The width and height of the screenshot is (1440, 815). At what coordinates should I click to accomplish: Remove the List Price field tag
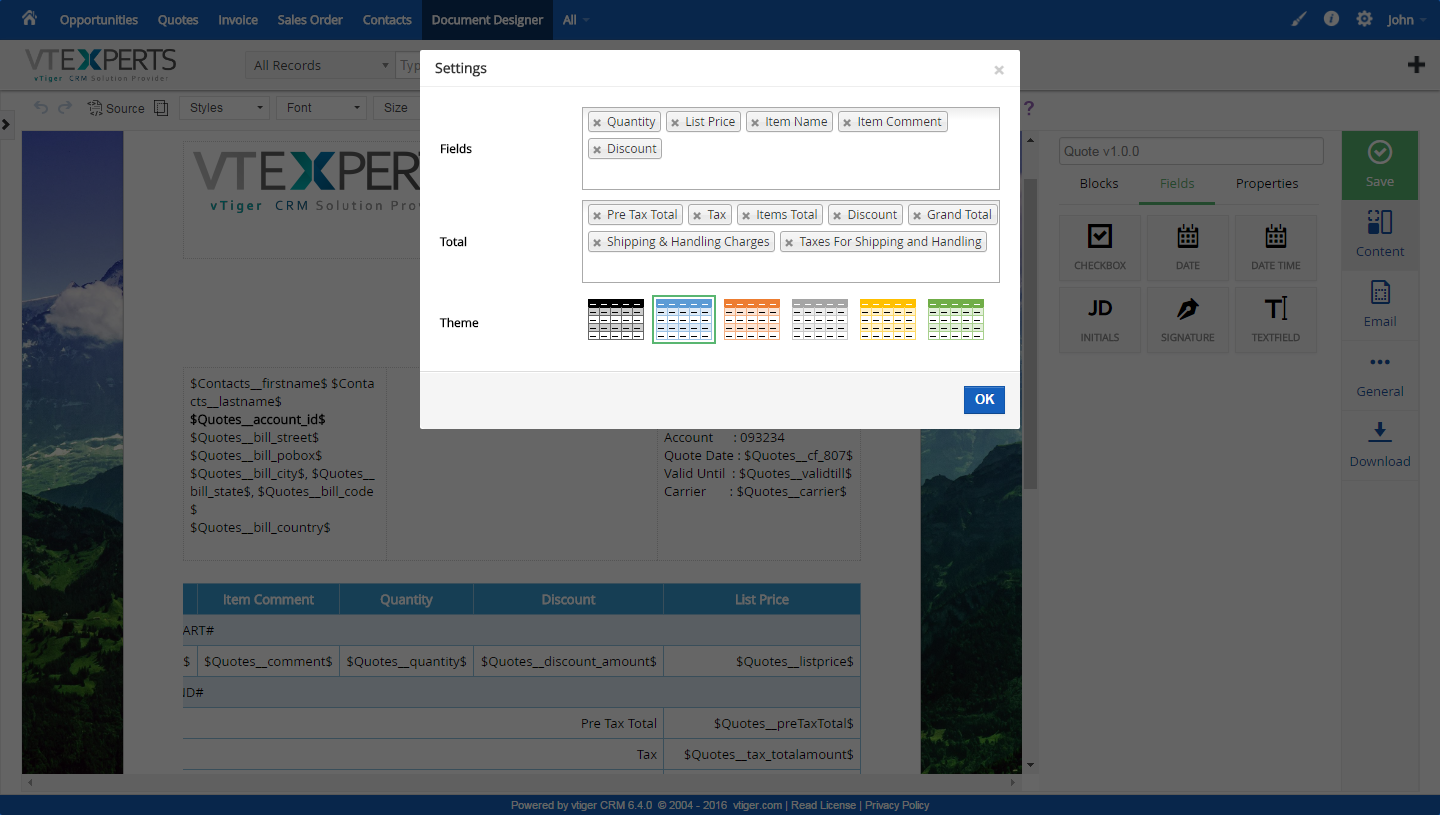tap(675, 122)
